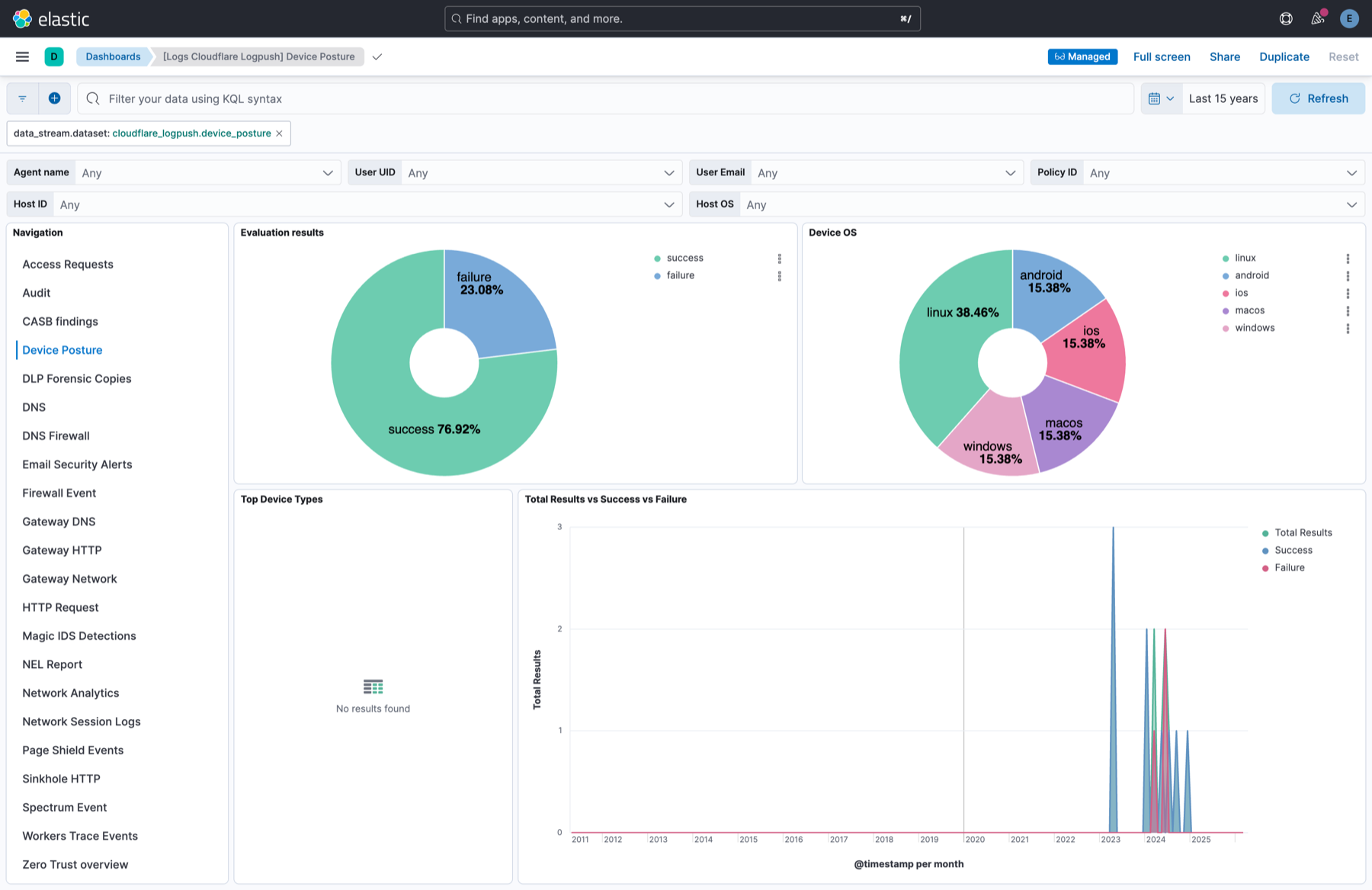The width and height of the screenshot is (1372, 890).
Task: Toggle Failure series in chart legend
Action: coord(1289,567)
